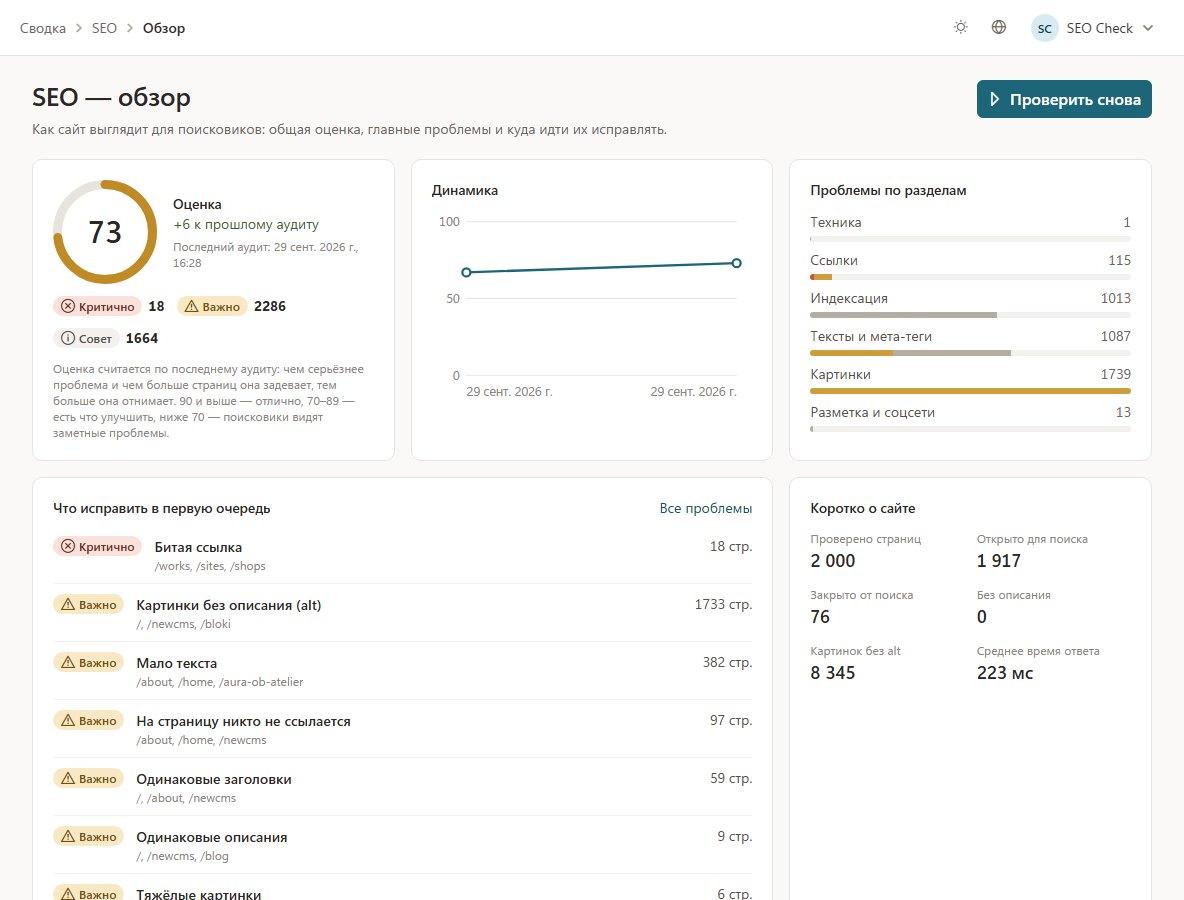This screenshot has width=1184, height=900.
Task: Click the Совет badge next to 1664
Action: [86, 338]
